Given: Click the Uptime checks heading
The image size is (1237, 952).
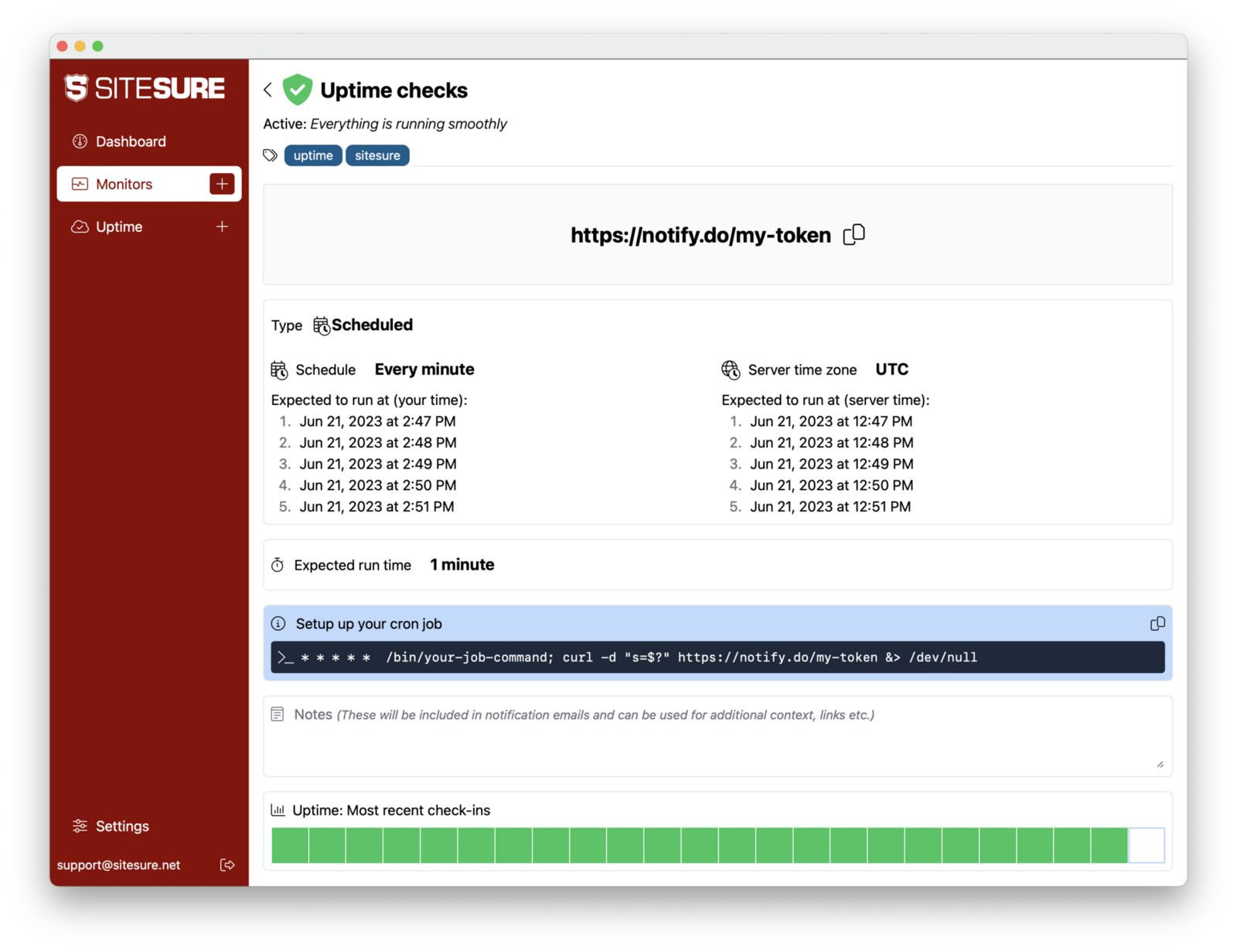Looking at the screenshot, I should (394, 90).
